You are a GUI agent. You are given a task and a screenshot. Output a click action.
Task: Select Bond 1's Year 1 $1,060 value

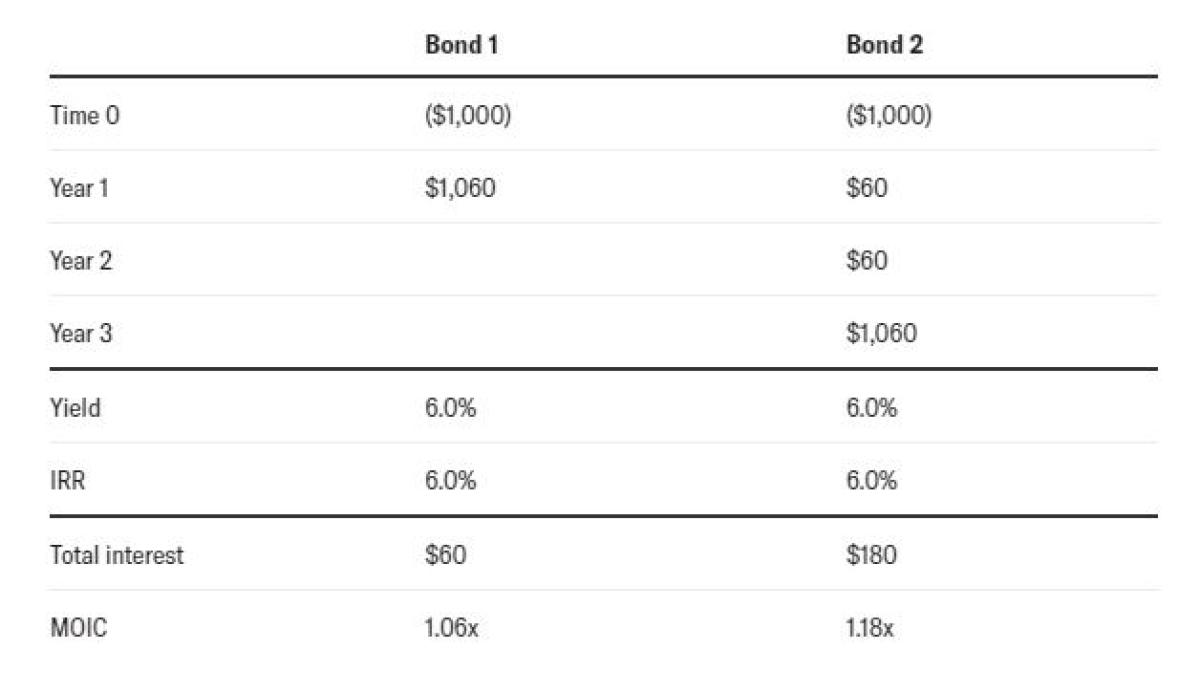[x=460, y=188]
